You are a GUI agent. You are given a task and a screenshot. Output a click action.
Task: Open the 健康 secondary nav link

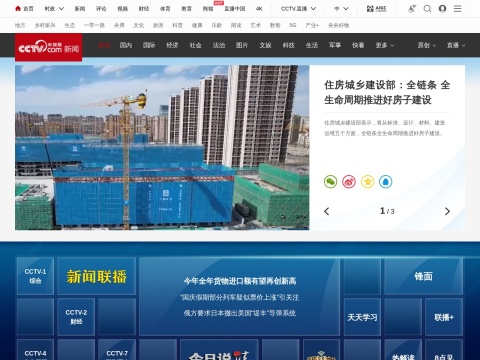pos(197,25)
